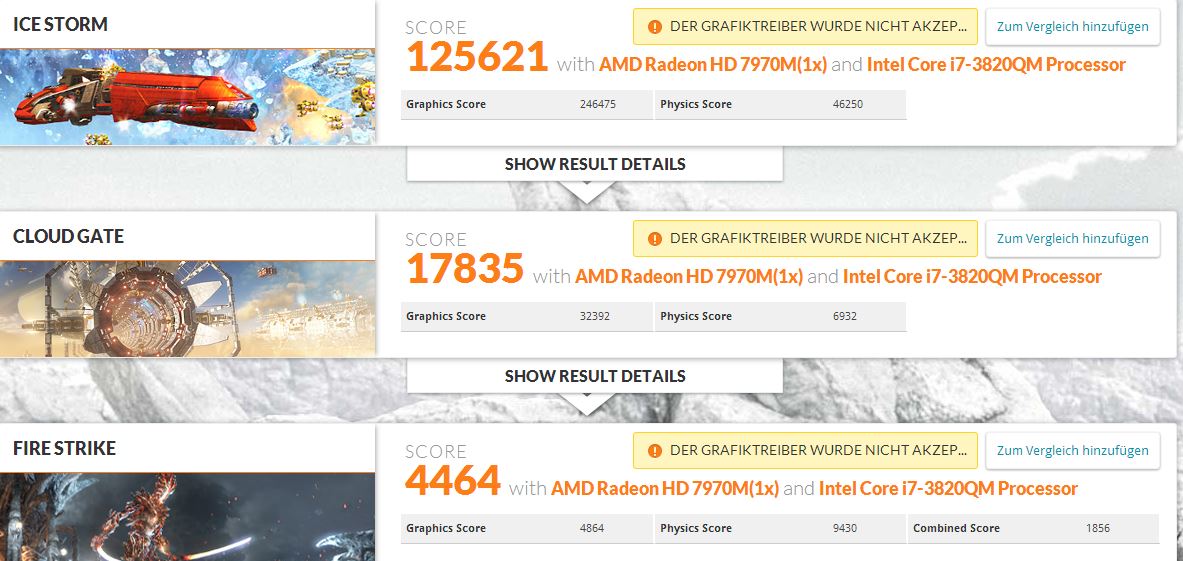Open Intel Core i7-3820QM link in Fire Strike
Screen dimensions: 1183x561
coord(948,489)
